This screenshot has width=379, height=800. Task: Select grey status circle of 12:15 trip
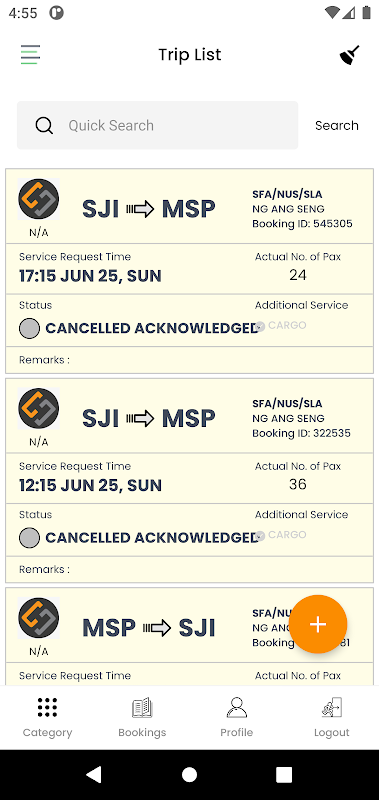pyautogui.click(x=29, y=538)
